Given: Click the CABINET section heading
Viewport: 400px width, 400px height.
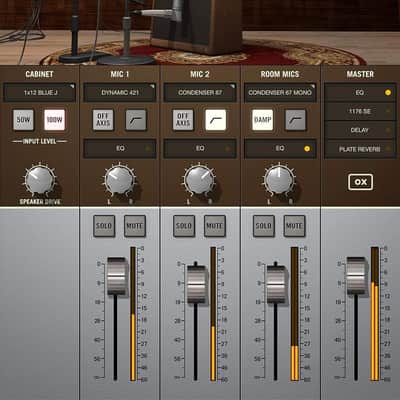Looking at the screenshot, I should coord(39,74).
